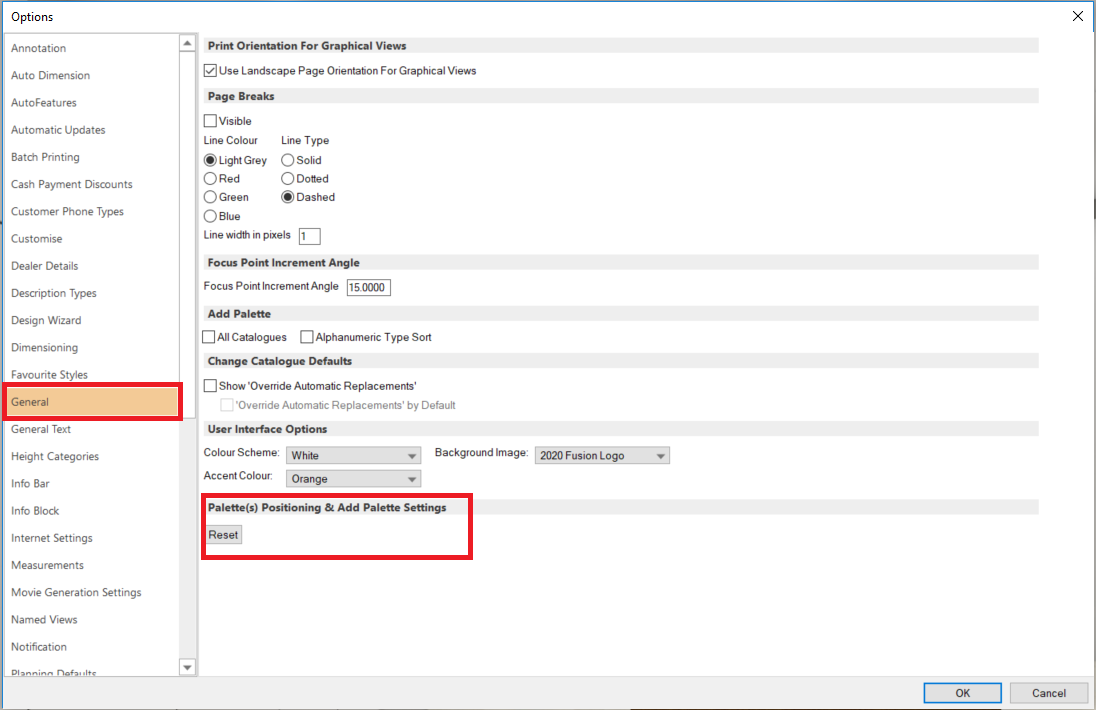The image size is (1096, 710).
Task: Tick the All Catalogues checkbox
Action: (x=210, y=338)
